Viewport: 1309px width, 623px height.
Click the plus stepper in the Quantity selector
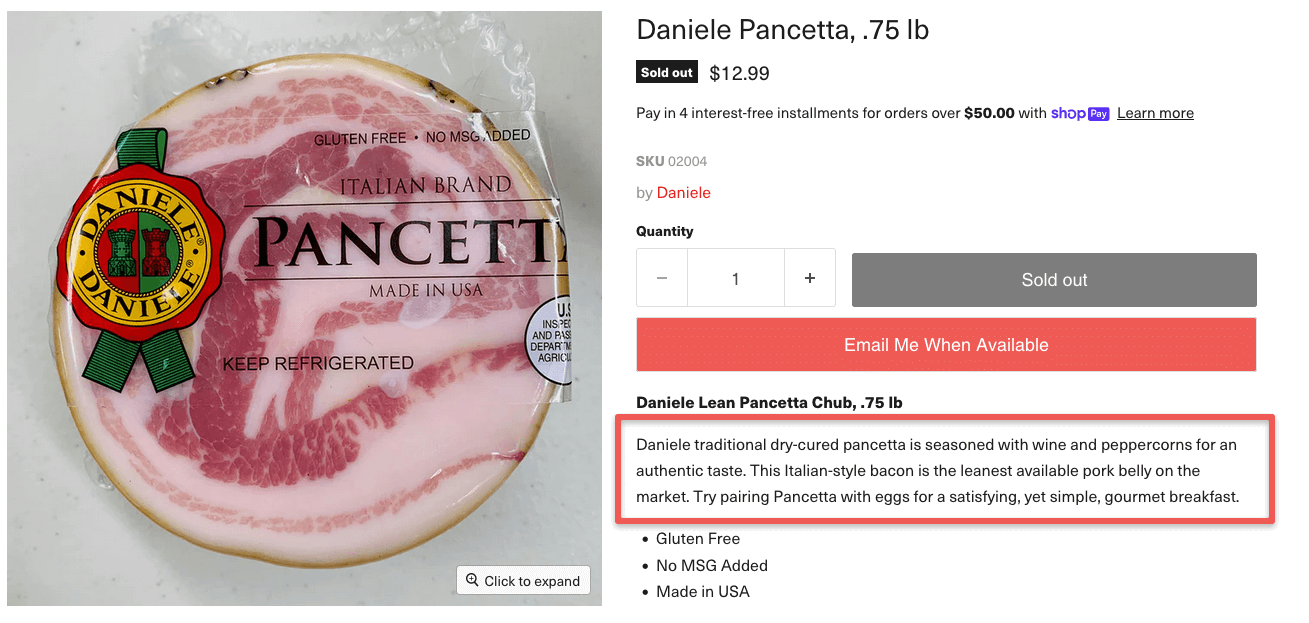point(810,279)
